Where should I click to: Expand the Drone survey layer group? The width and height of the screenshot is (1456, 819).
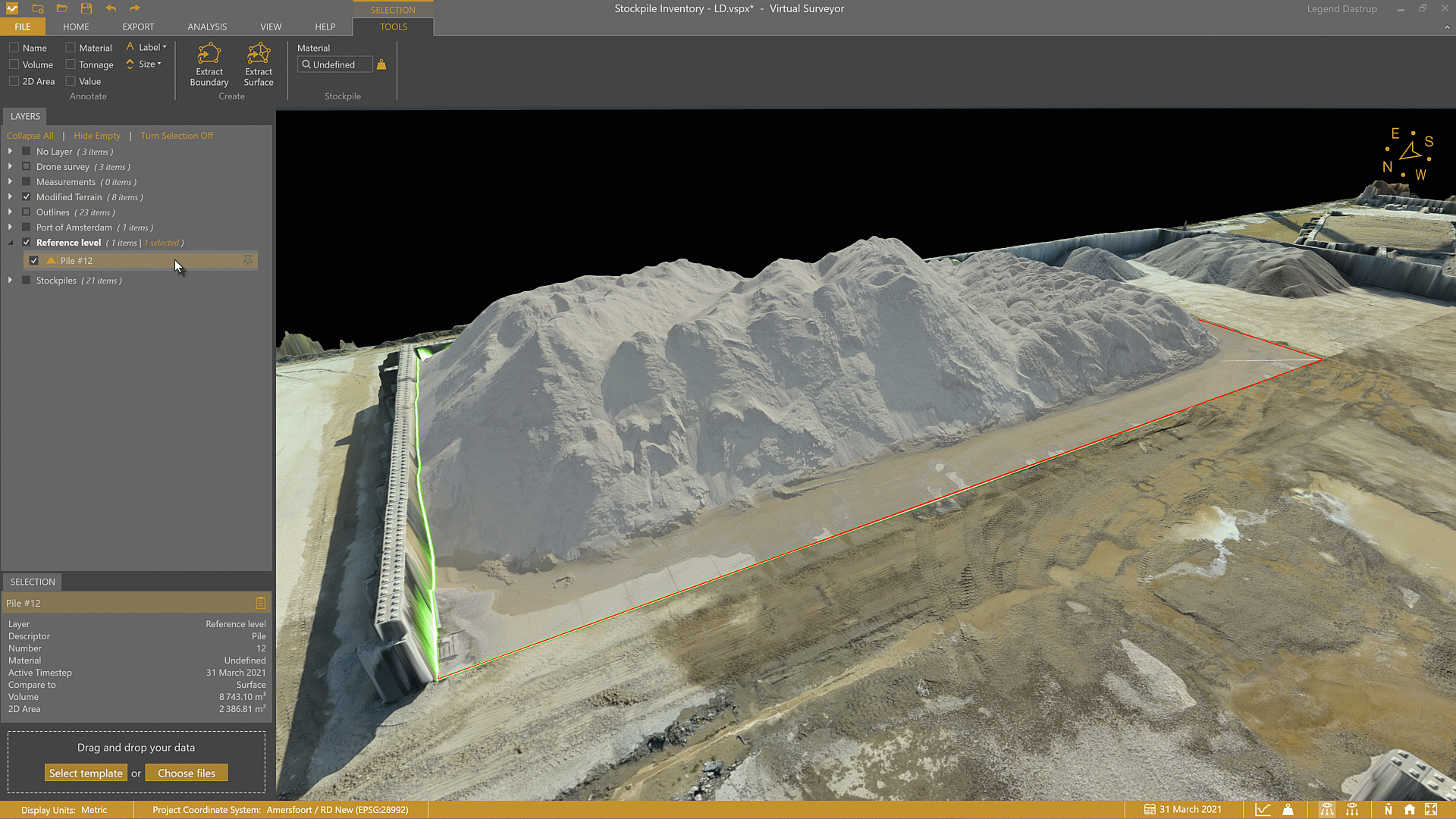click(x=10, y=166)
